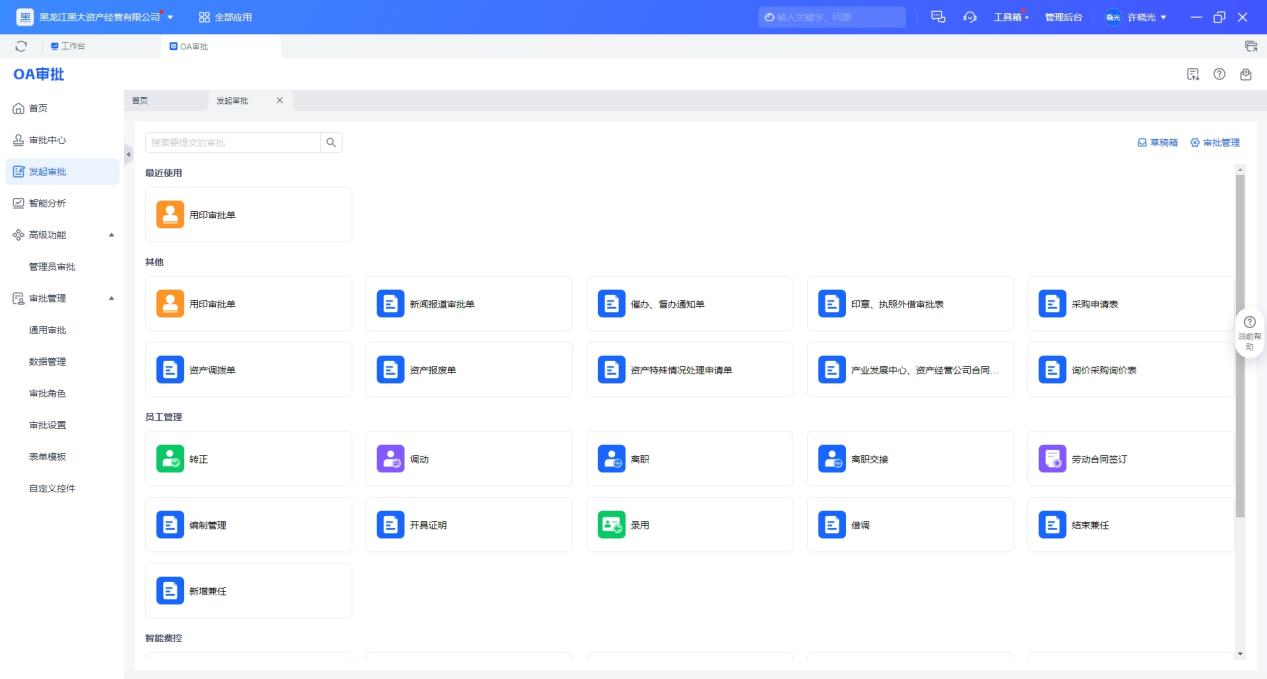
Task: Click the 用印审批单 icon under 最近使用
Action: click(170, 214)
